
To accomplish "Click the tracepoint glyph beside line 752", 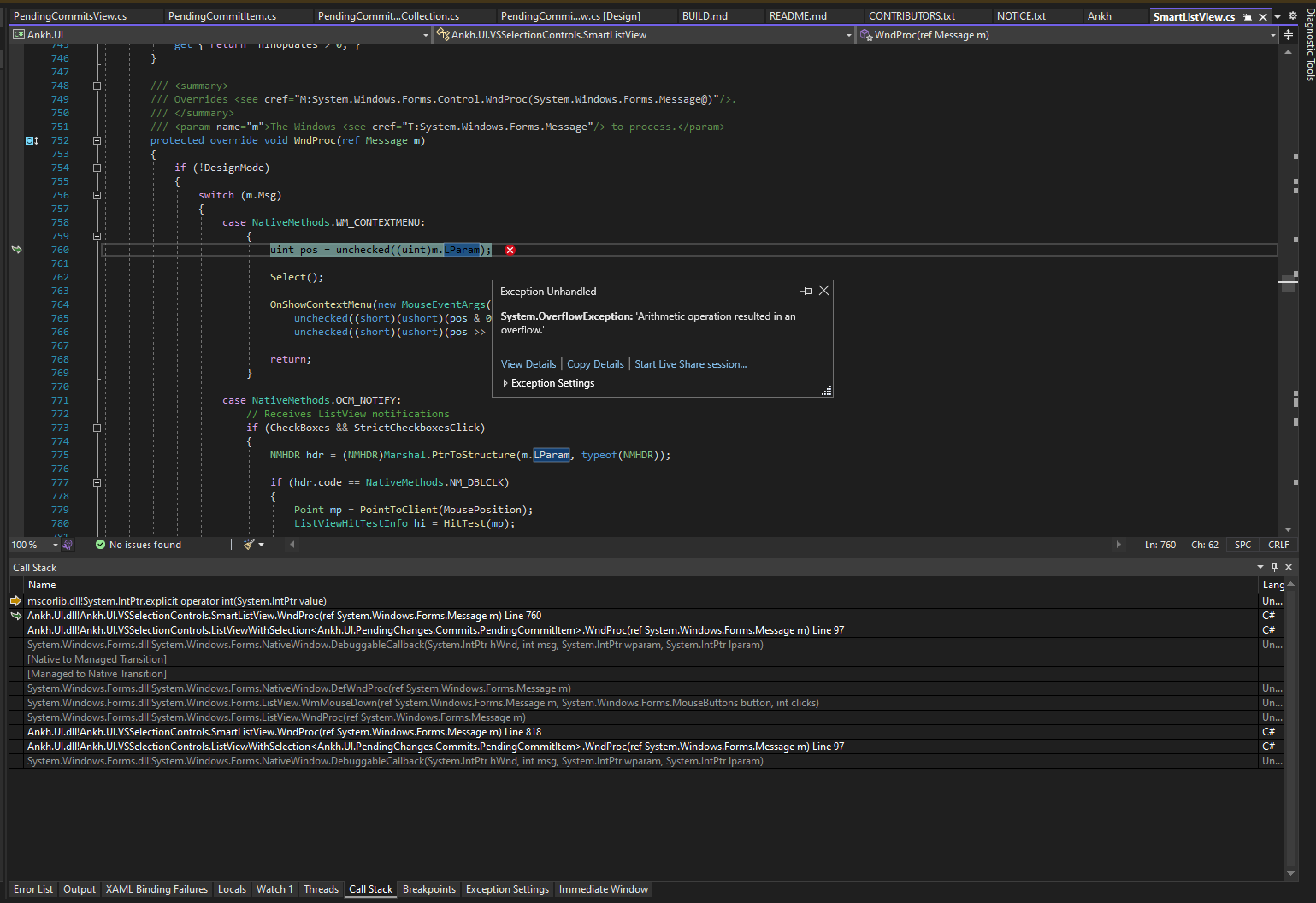I will pos(31,139).
